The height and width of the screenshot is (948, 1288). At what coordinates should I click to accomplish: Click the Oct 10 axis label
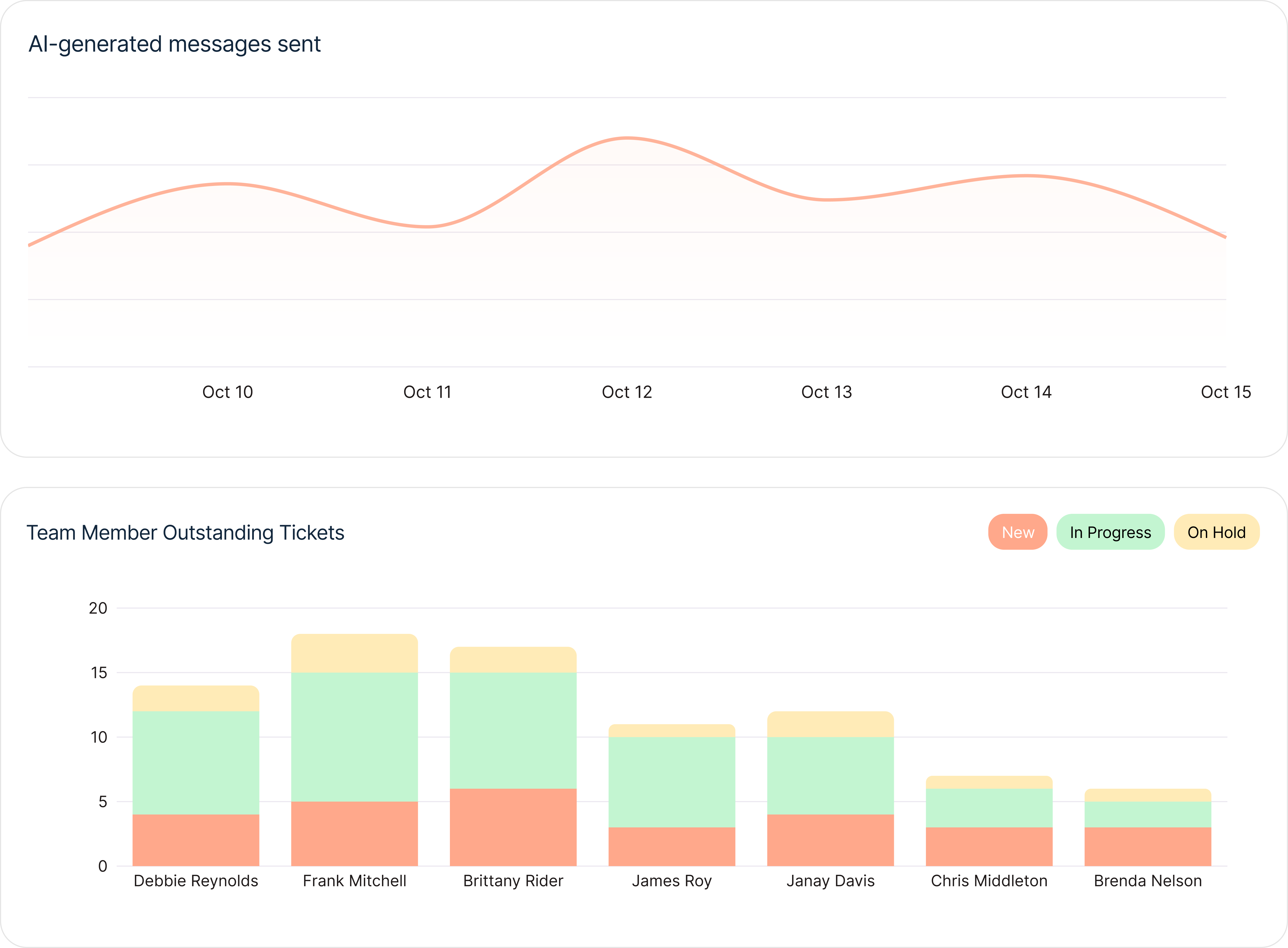pyautogui.click(x=227, y=392)
